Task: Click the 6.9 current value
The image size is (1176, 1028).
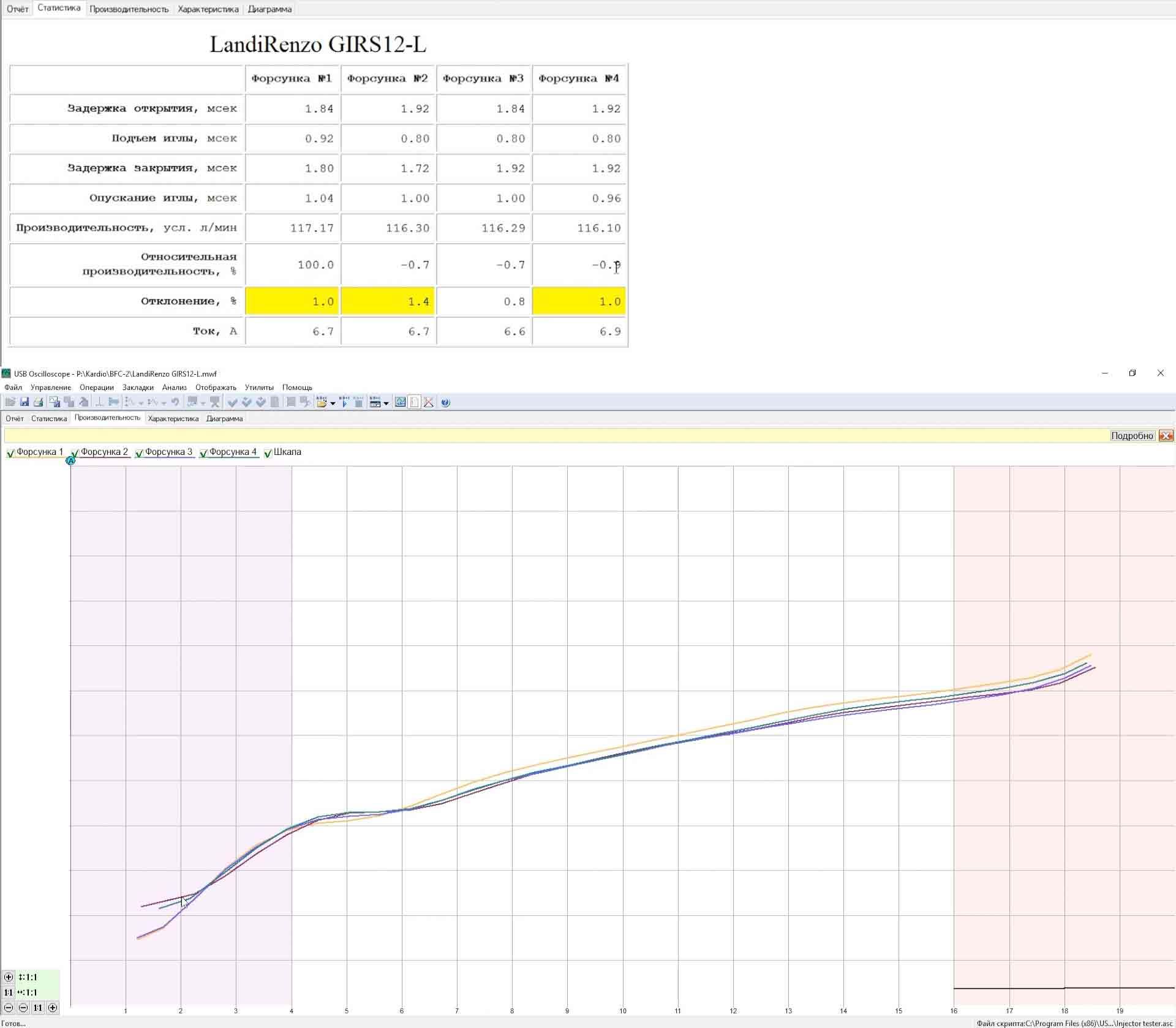Action: point(610,331)
